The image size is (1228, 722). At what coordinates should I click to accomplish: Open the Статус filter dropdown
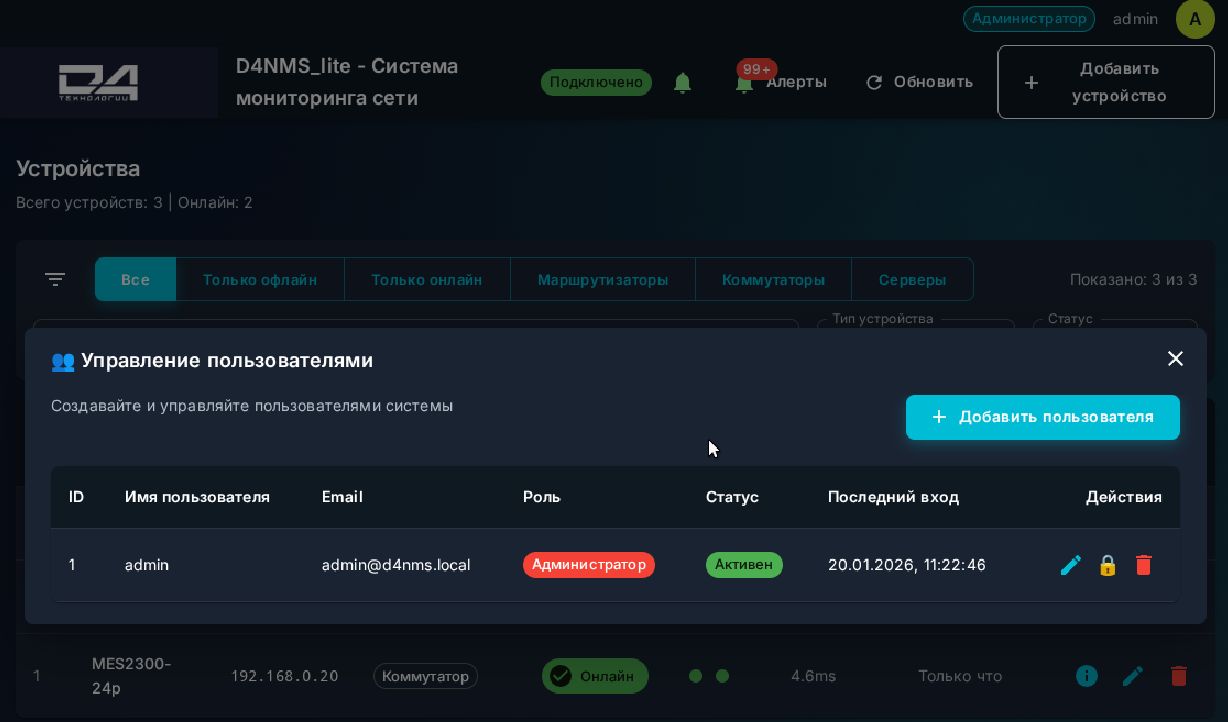[1114, 324]
